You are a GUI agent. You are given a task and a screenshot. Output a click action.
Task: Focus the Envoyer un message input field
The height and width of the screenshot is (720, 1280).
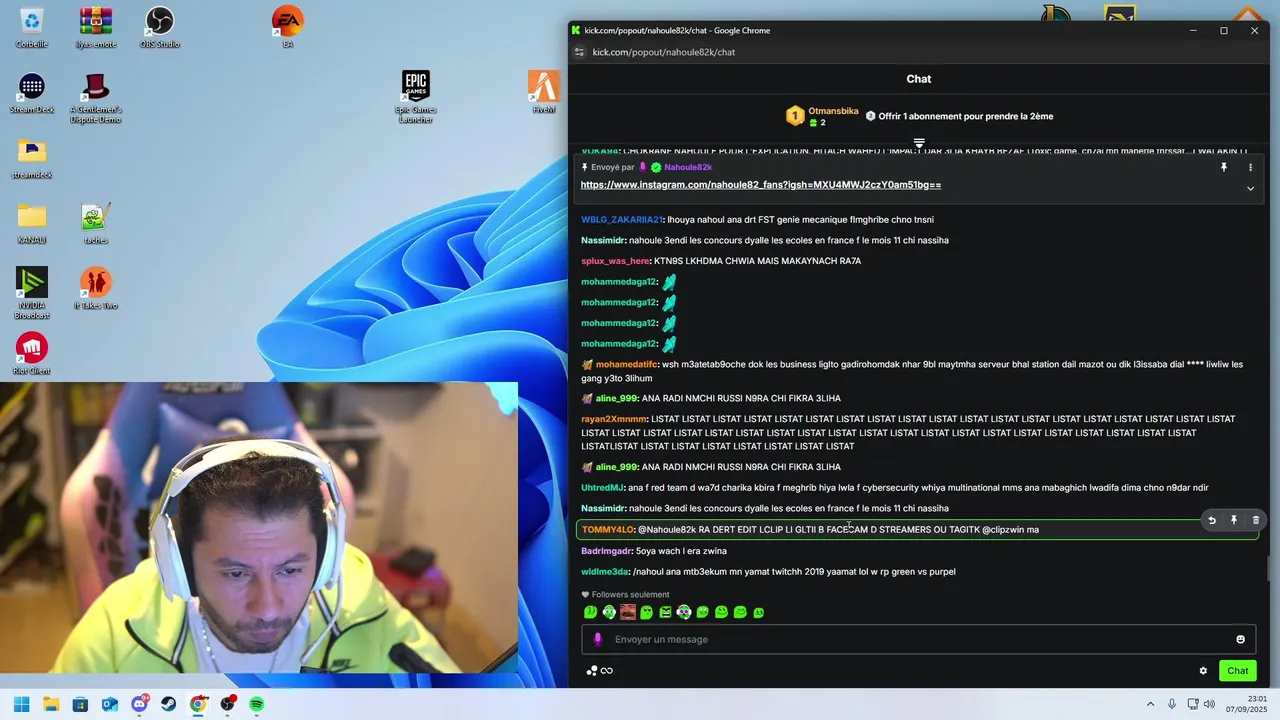[918, 640]
